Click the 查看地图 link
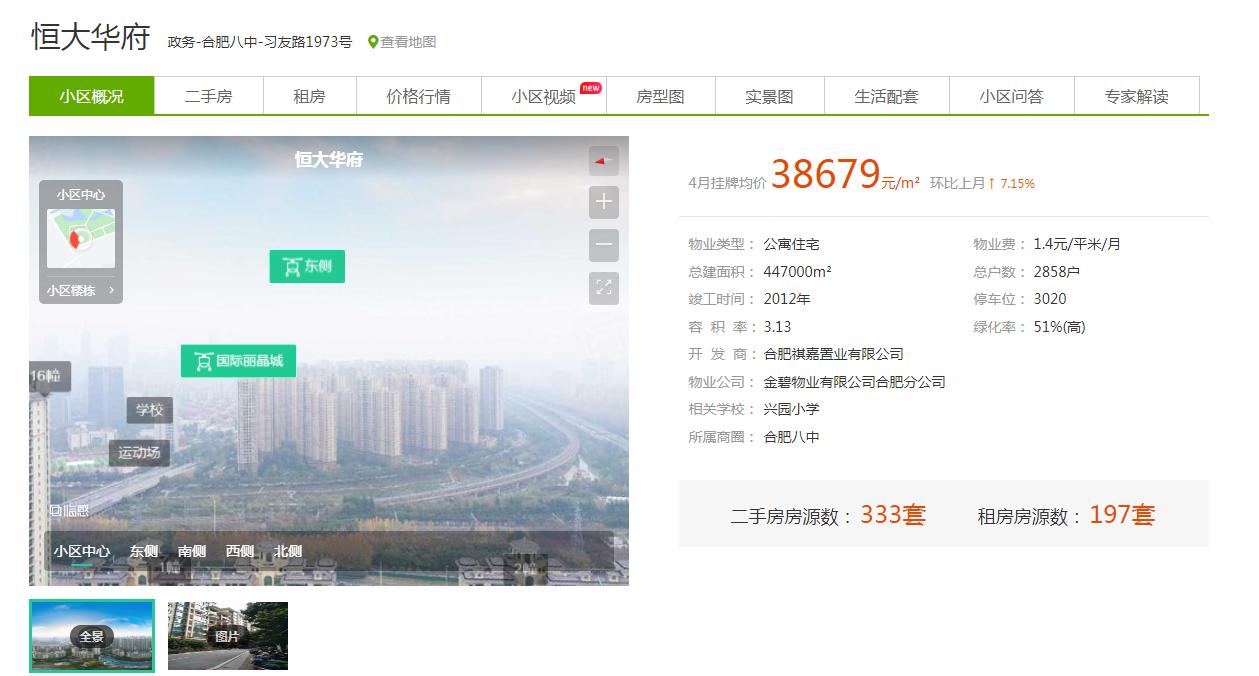 click(409, 43)
